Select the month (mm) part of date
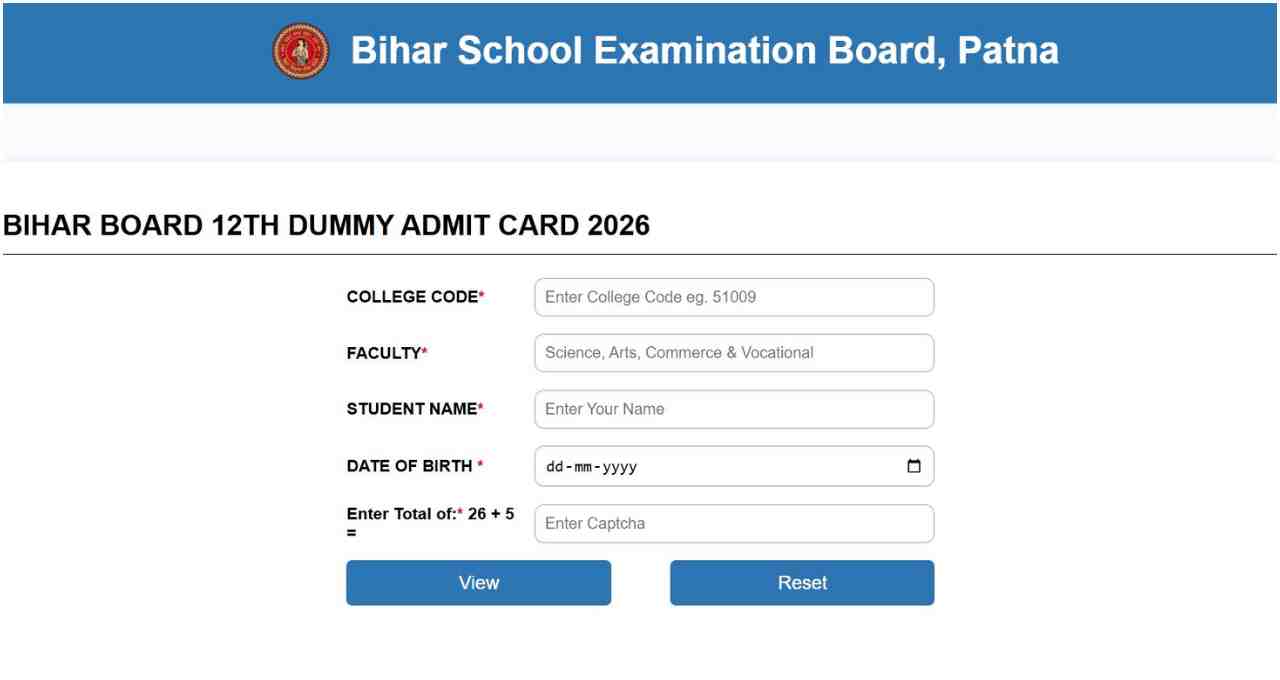Screen dimensions: 1280x680 581,467
